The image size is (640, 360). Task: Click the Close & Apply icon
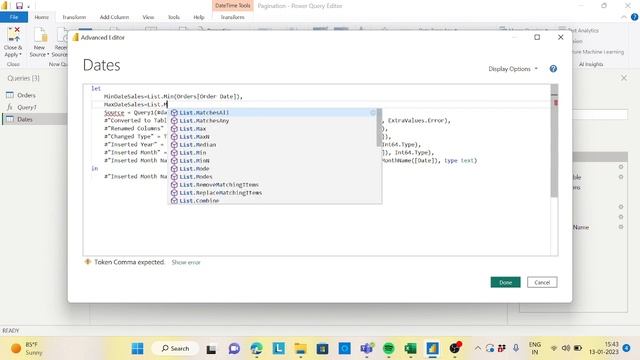click(13, 35)
